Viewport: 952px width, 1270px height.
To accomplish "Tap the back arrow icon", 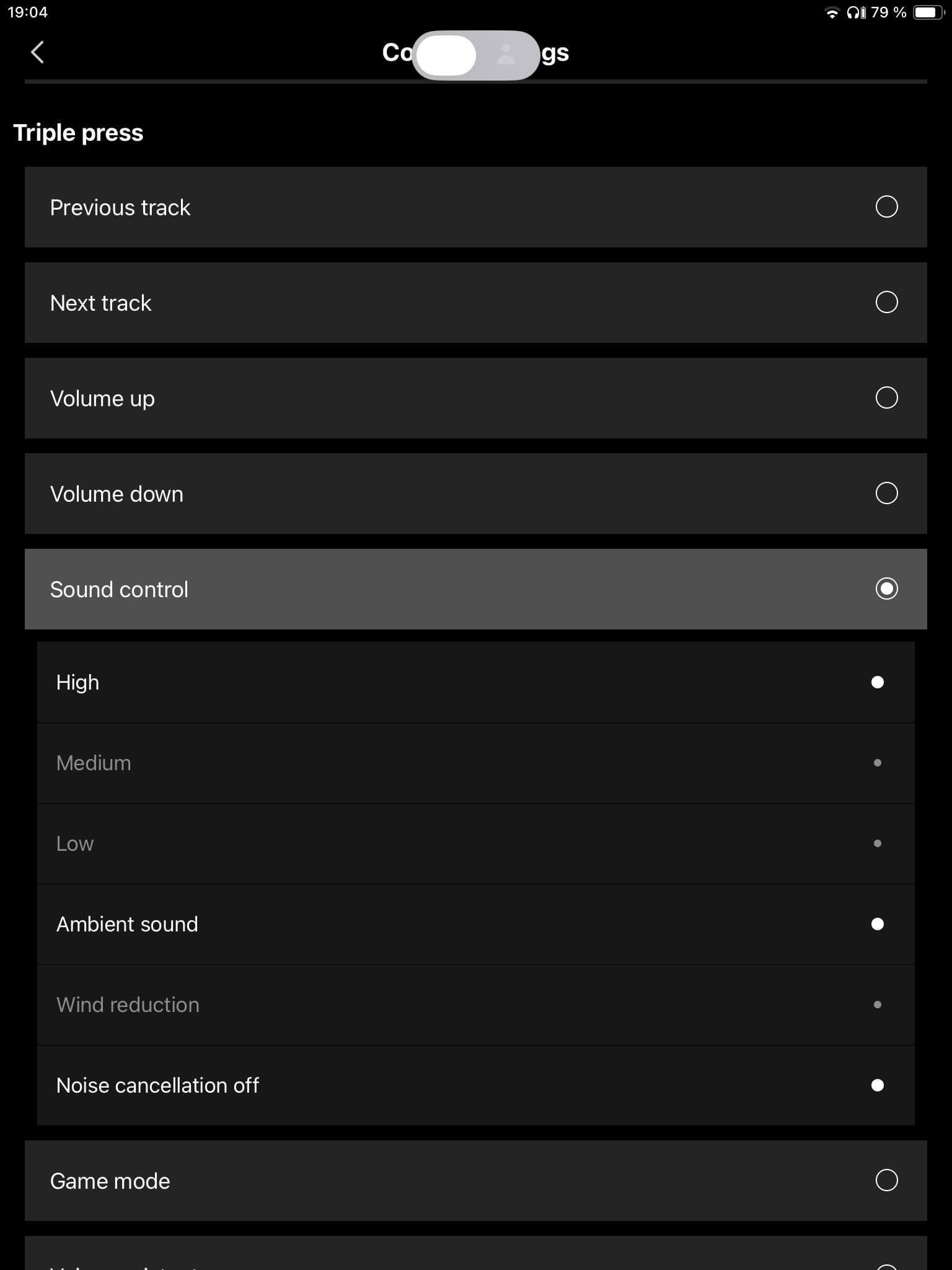I will [x=38, y=53].
